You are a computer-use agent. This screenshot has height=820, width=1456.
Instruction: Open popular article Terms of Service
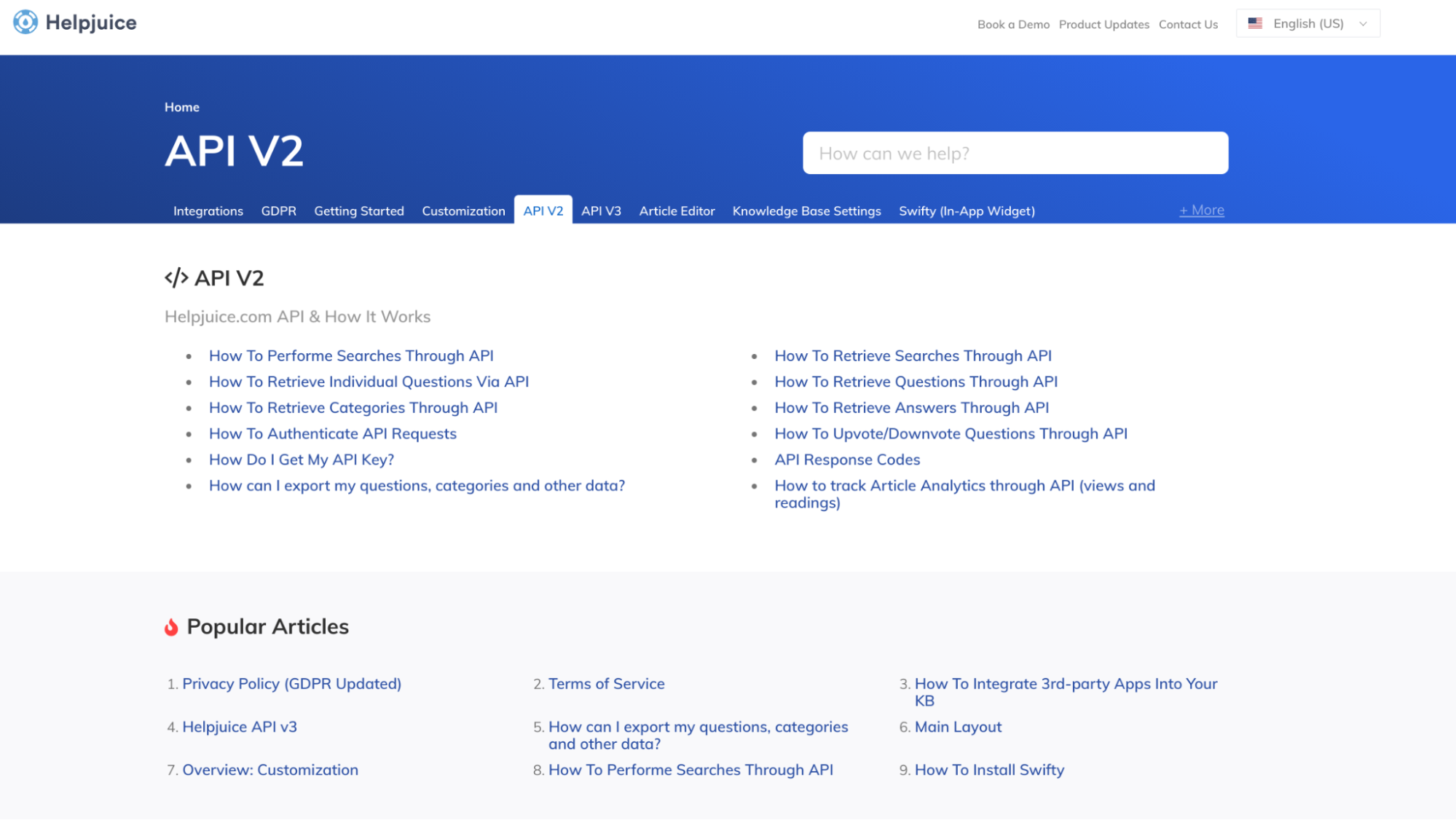[x=606, y=684]
